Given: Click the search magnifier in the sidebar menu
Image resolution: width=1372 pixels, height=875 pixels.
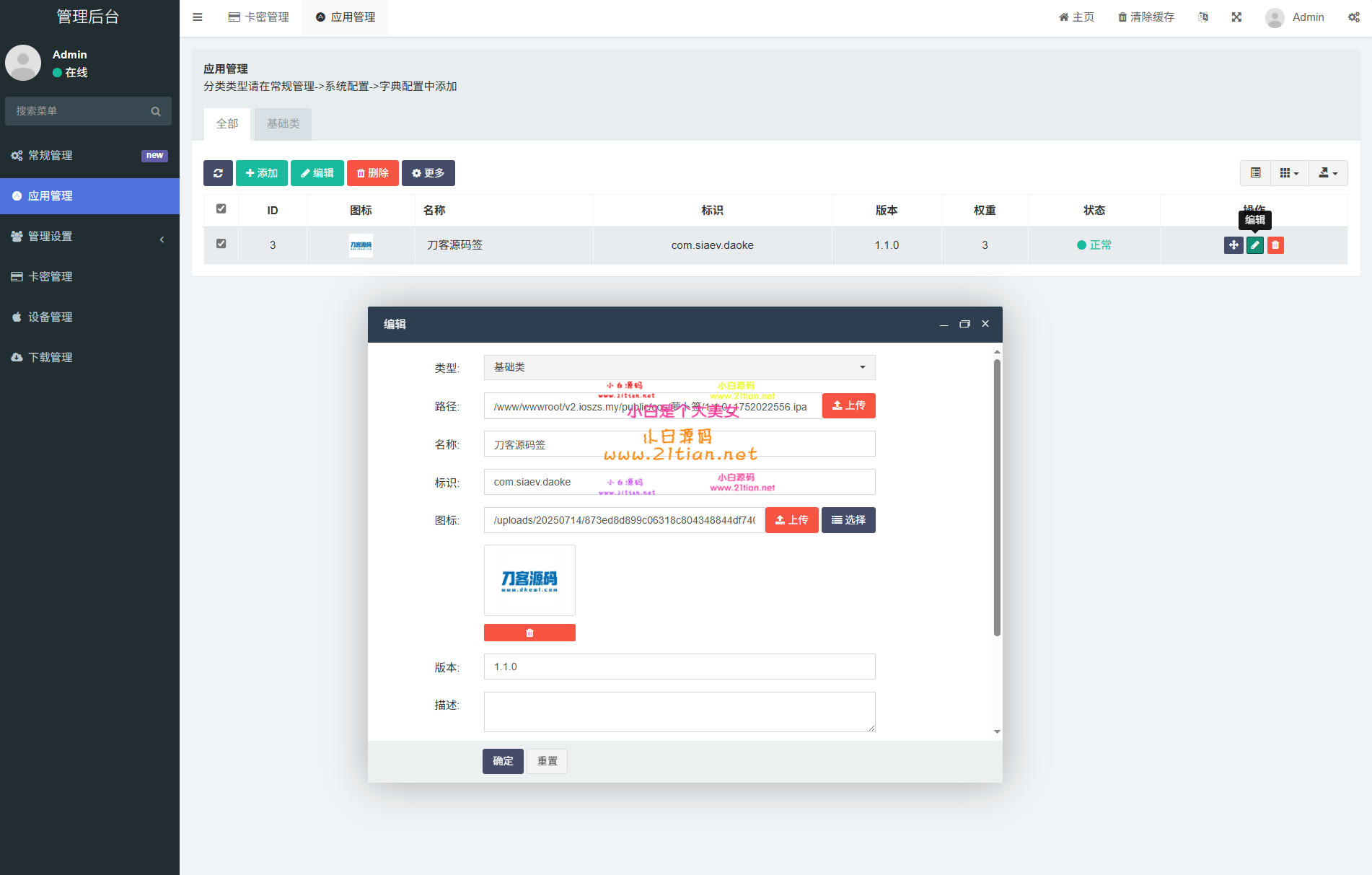Looking at the screenshot, I should pyautogui.click(x=156, y=111).
